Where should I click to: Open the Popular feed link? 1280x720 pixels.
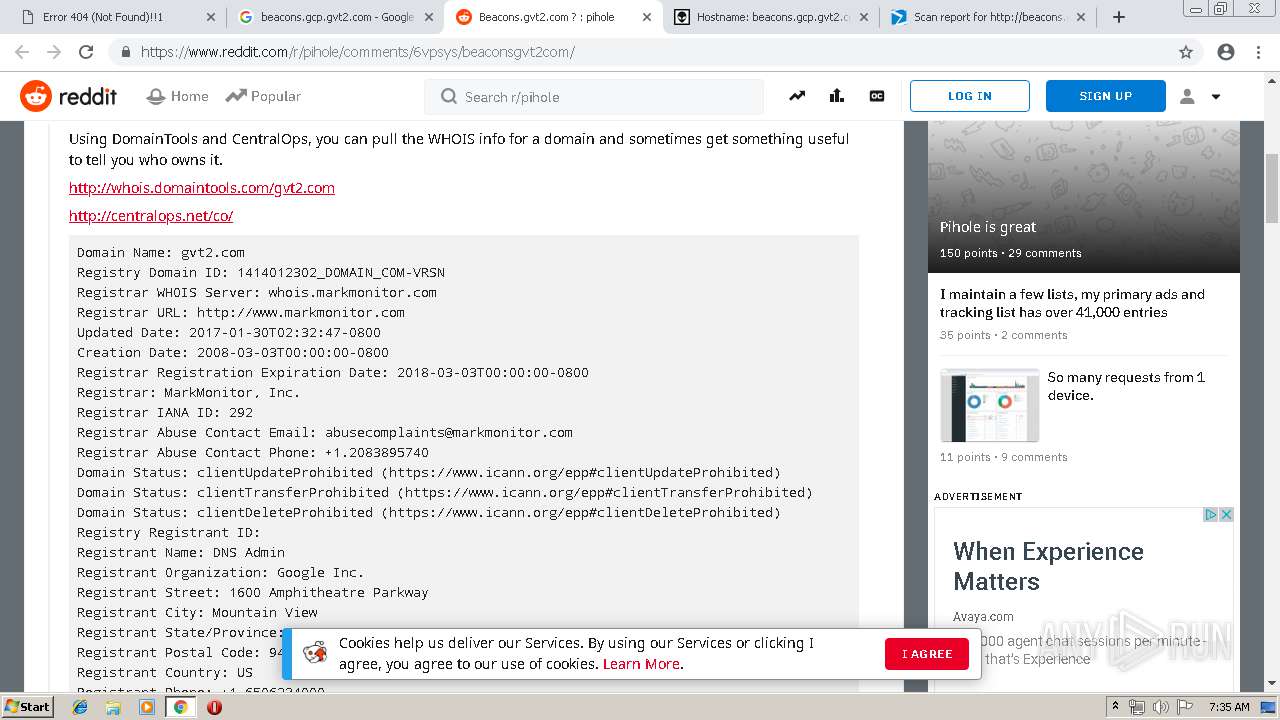click(263, 96)
